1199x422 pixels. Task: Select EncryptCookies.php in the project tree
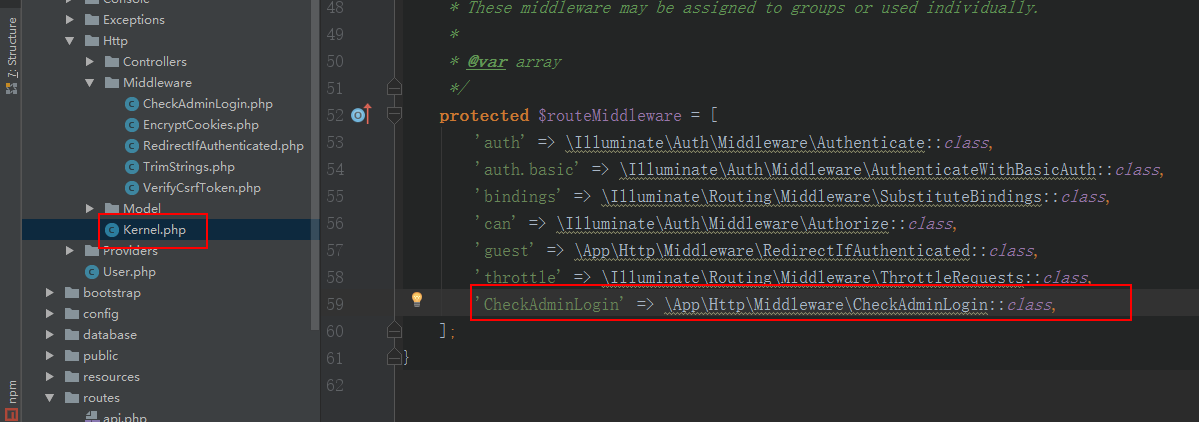tap(201, 125)
